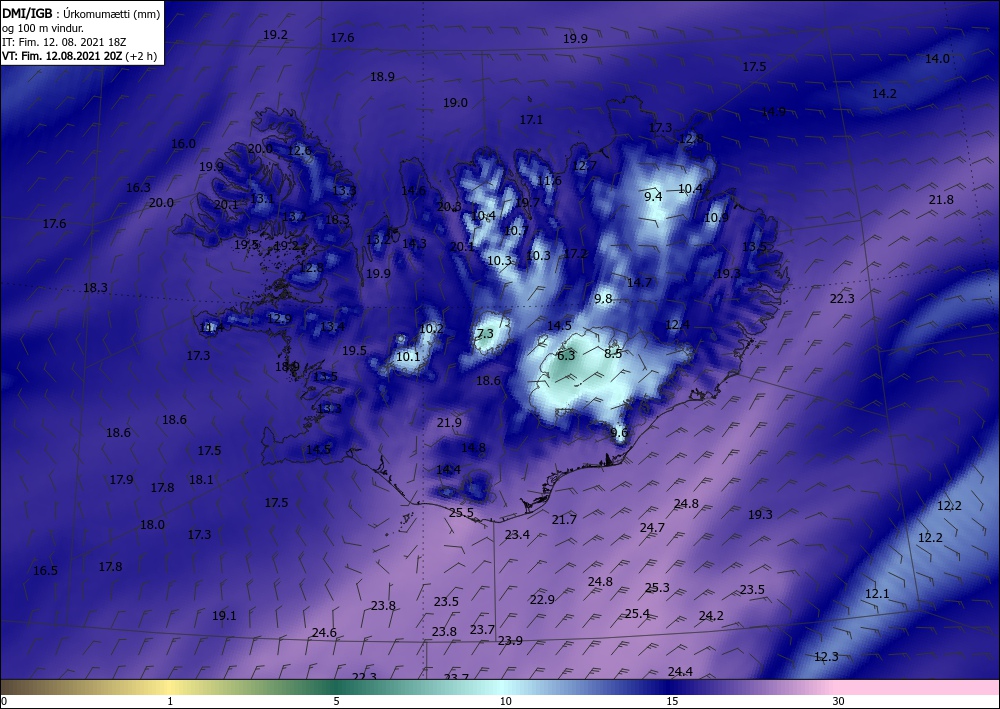Click the colorbar tick label 15
Image resolution: width=1000 pixels, height=709 pixels.
(672, 702)
